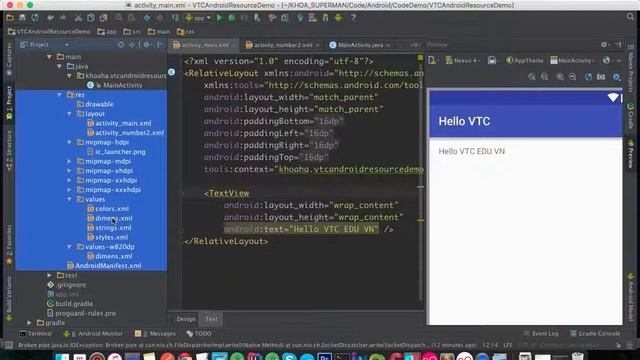Switch to MainActivity.java editor tab
This screenshot has width=640, height=360.
point(360,45)
